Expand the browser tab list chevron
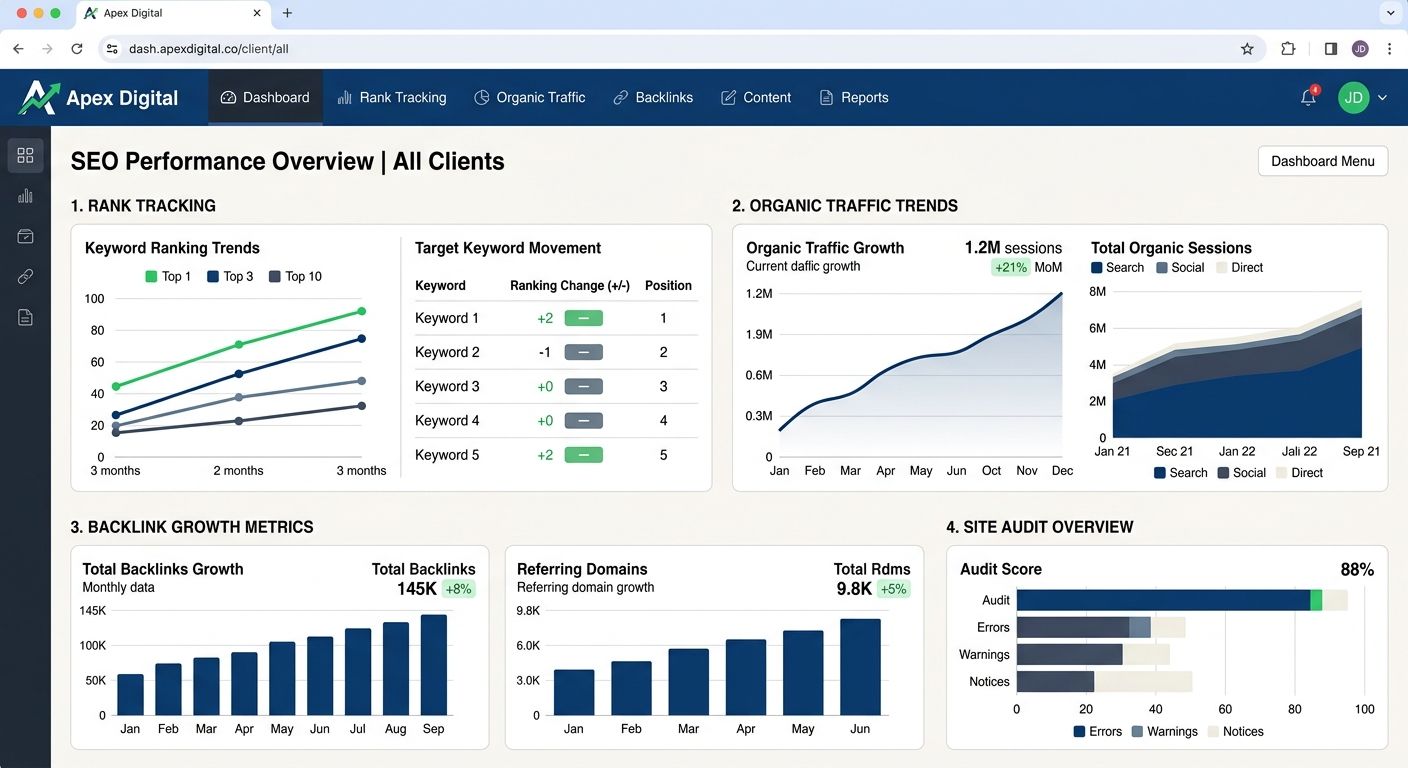Viewport: 1408px width, 768px height. [x=1391, y=13]
